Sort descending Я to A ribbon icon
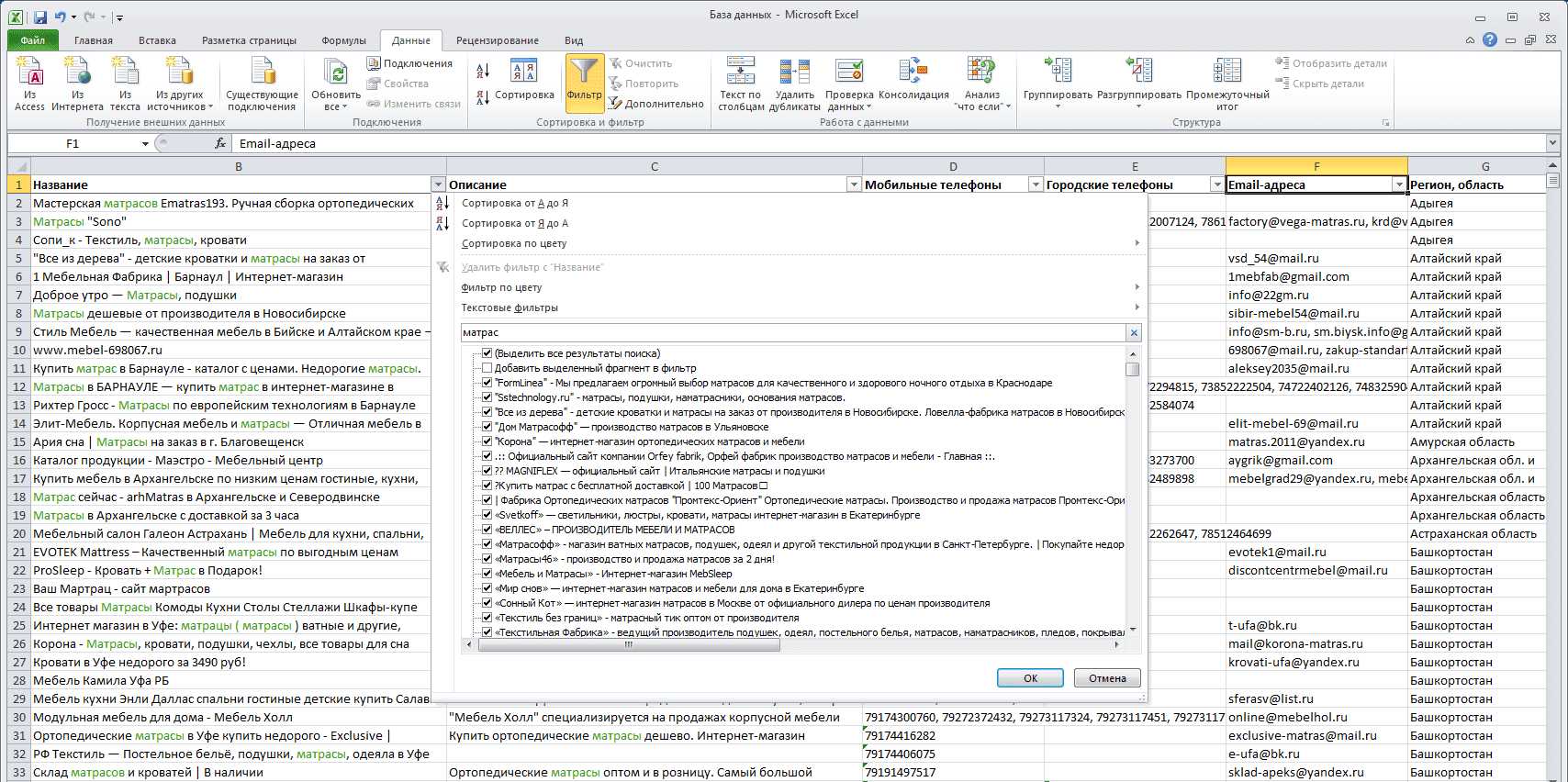The width and height of the screenshot is (1568, 782). (x=483, y=96)
